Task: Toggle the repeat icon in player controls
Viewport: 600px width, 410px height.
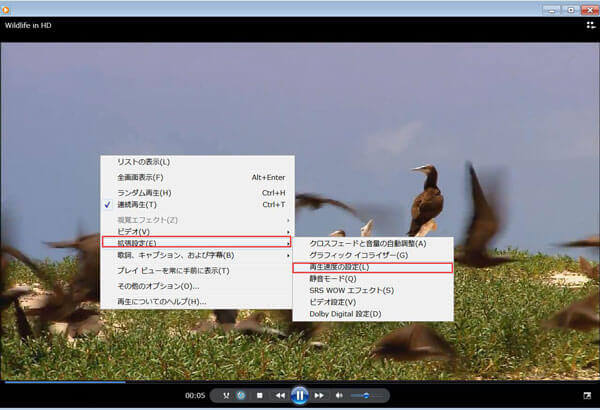Action: click(241, 395)
